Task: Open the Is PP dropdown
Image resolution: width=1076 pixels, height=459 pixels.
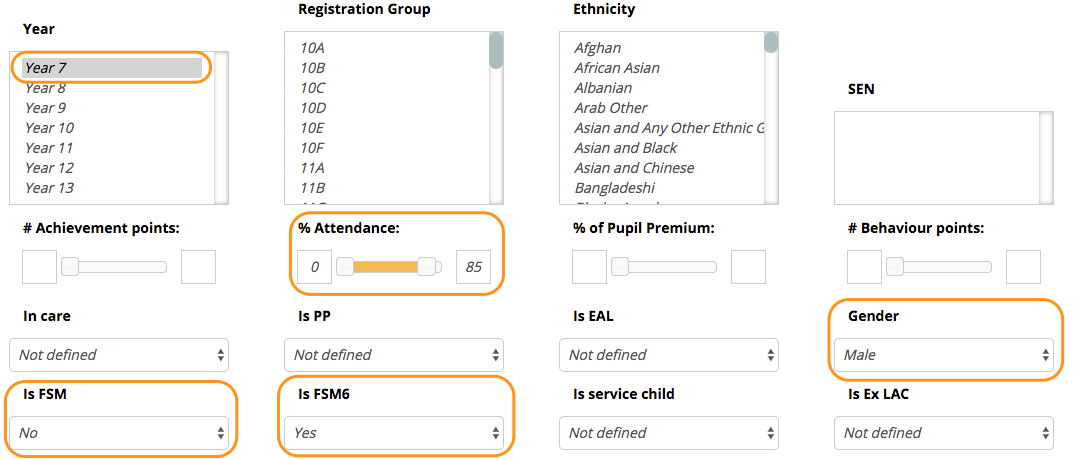Action: 394,355
